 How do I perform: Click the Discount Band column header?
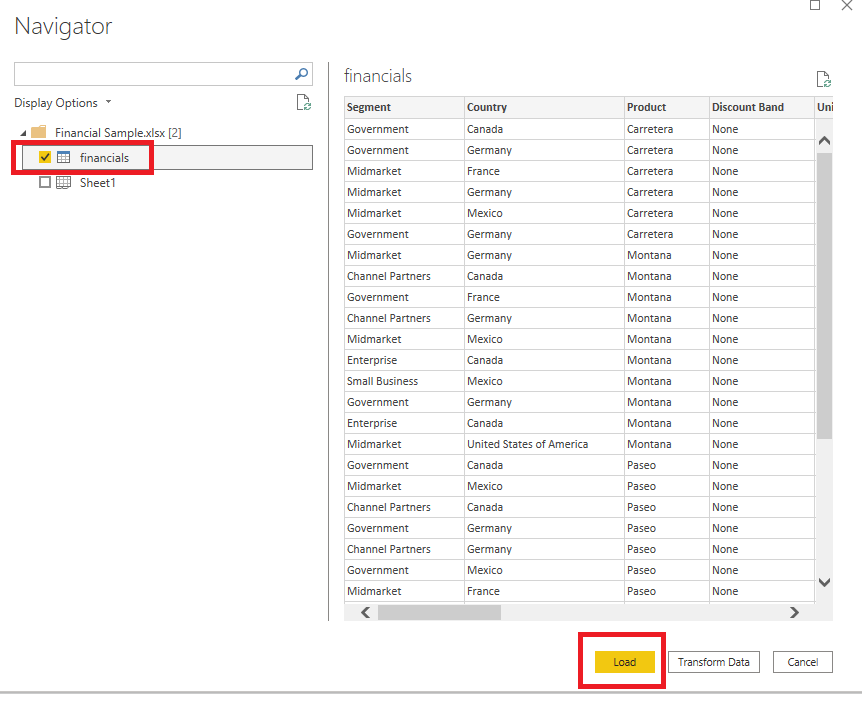tap(747, 107)
